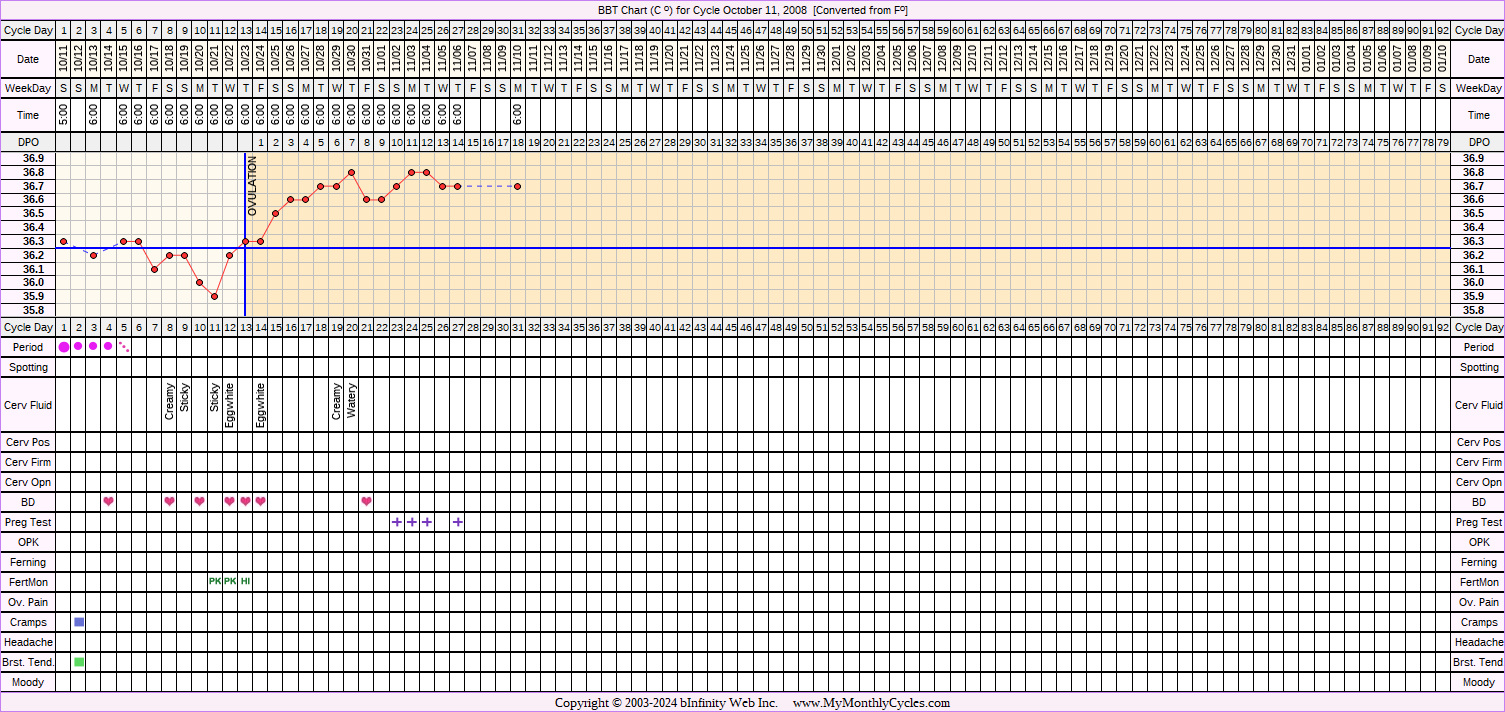Click the first PK fertility monitor reading
1505x712 pixels.
215,582
